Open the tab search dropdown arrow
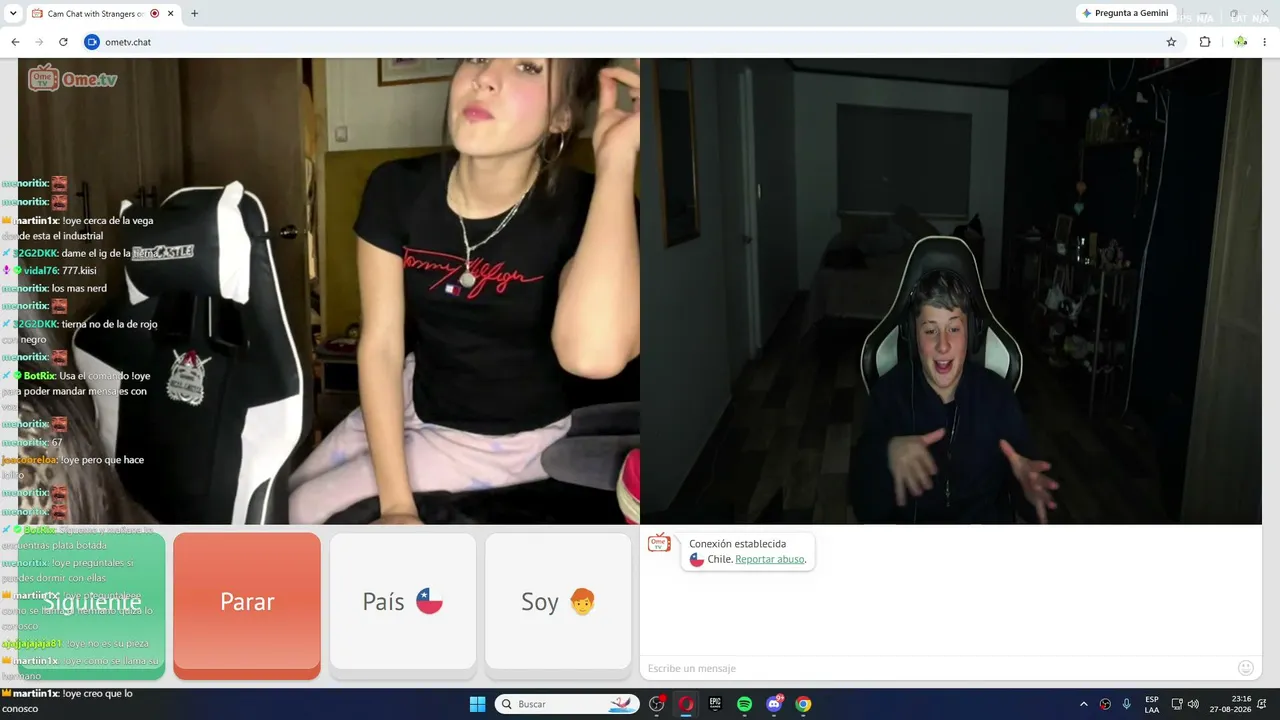Screen dimensions: 1280x720 point(13,14)
